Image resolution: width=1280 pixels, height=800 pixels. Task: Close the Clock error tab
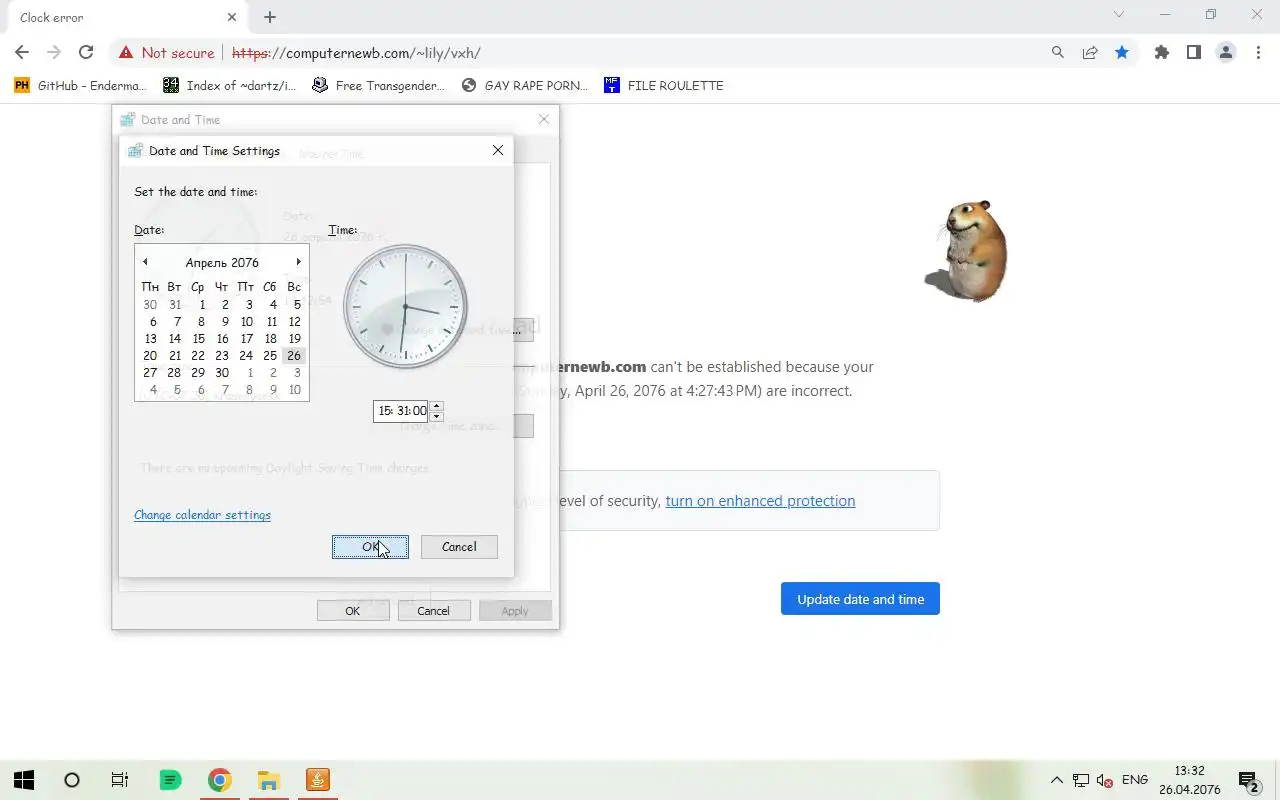click(x=232, y=17)
